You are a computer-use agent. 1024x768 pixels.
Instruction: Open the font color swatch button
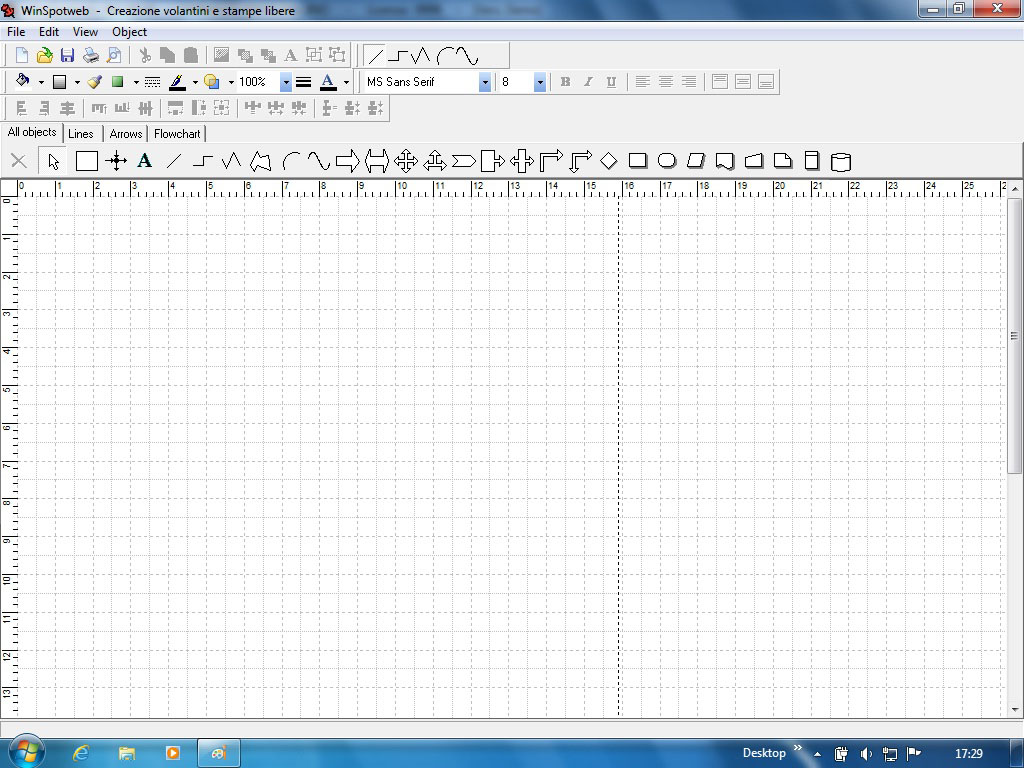tap(327, 82)
